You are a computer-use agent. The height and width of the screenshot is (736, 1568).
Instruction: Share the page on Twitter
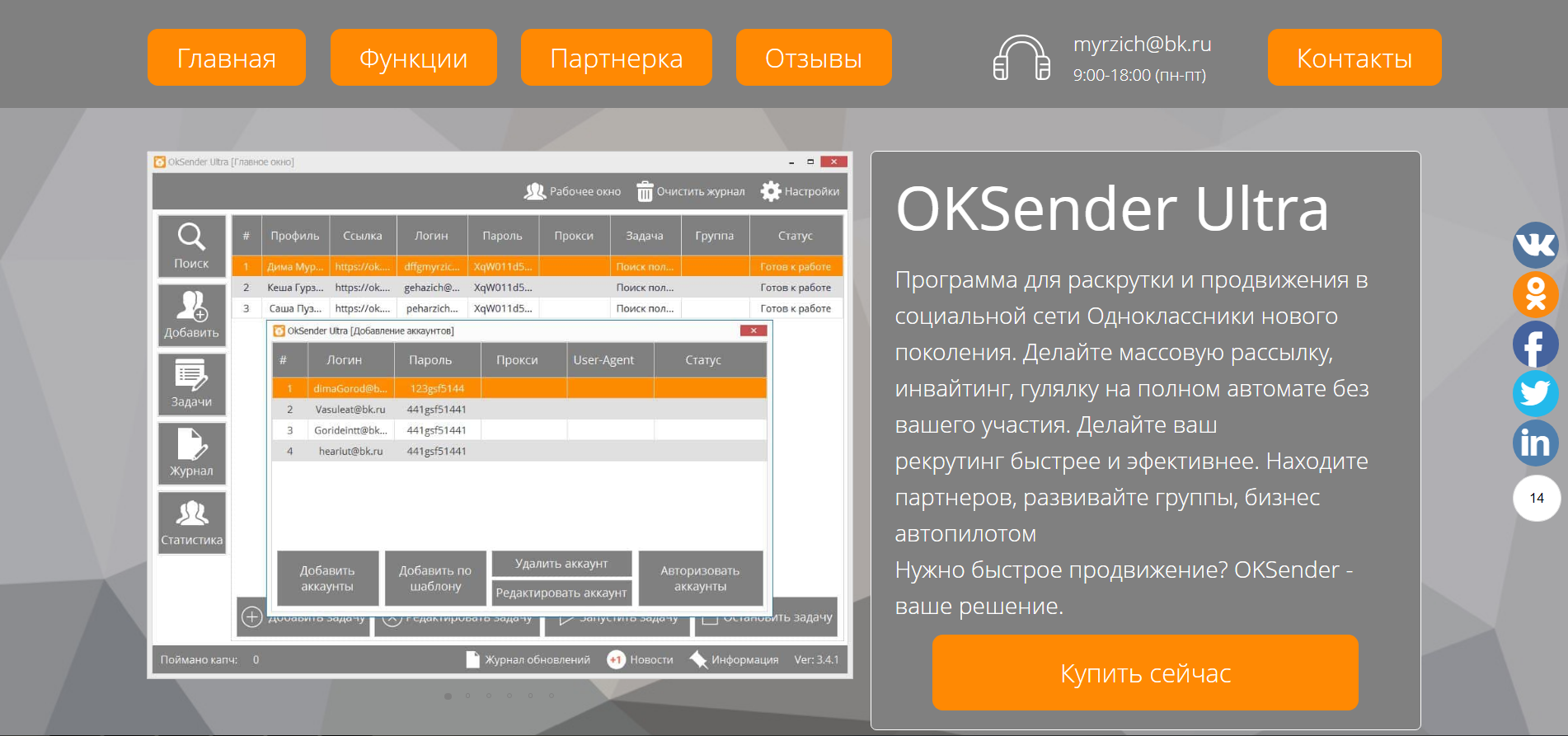1535,393
